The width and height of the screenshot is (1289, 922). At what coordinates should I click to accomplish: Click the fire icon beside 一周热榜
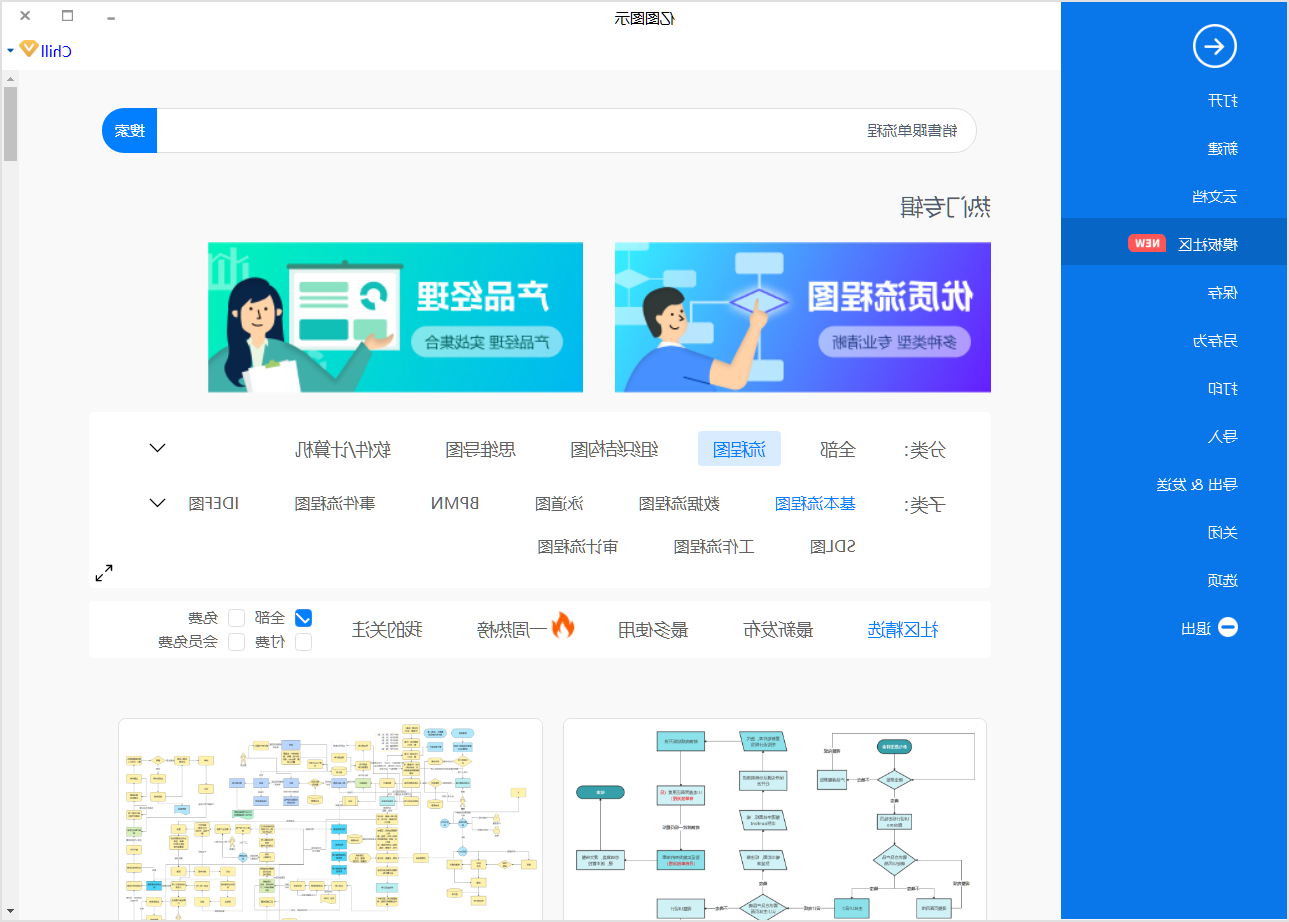click(564, 627)
